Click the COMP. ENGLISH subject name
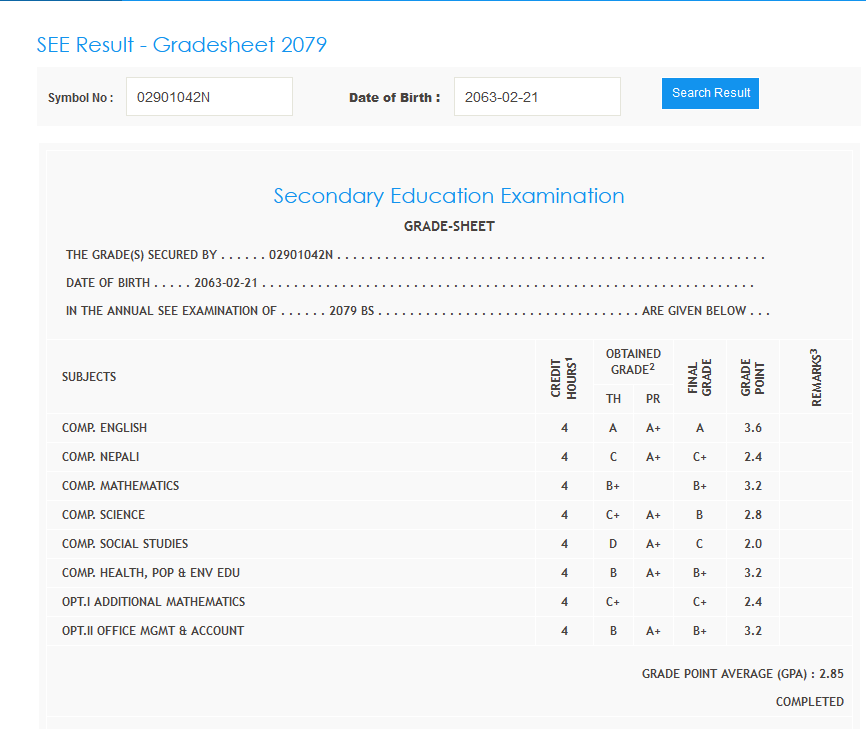This screenshot has height=729, width=866. (104, 428)
